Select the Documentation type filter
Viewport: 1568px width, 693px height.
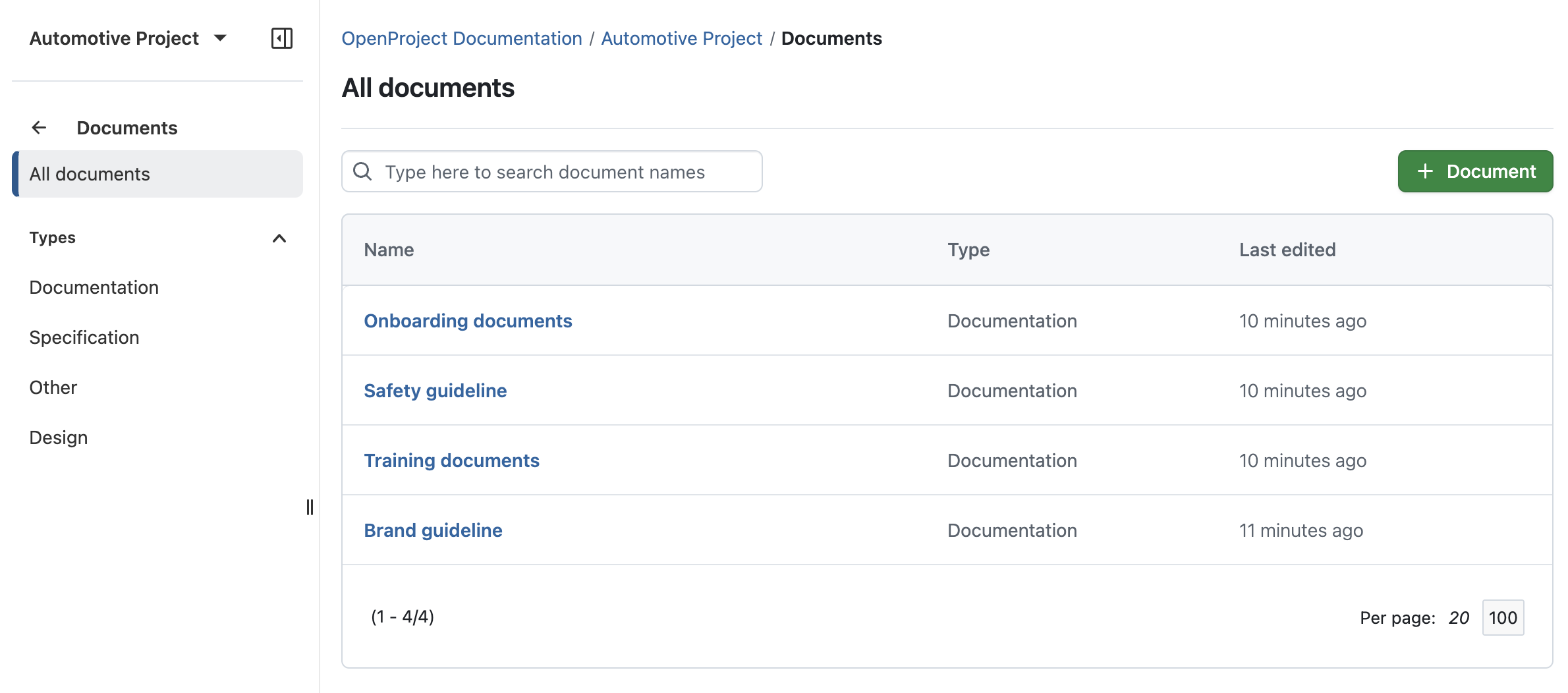tap(94, 287)
